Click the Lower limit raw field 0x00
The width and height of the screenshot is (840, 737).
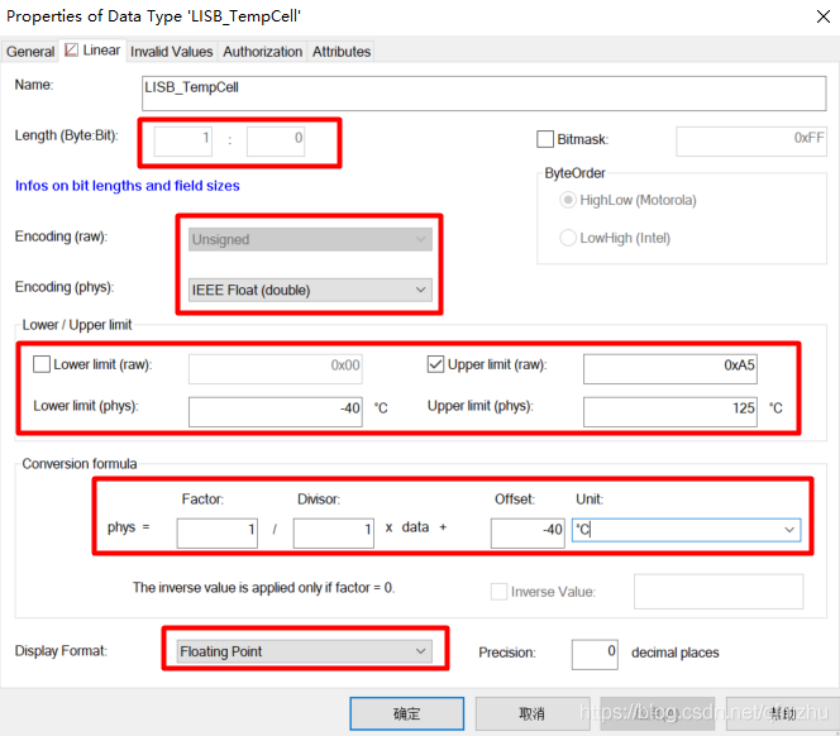click(x=275, y=368)
